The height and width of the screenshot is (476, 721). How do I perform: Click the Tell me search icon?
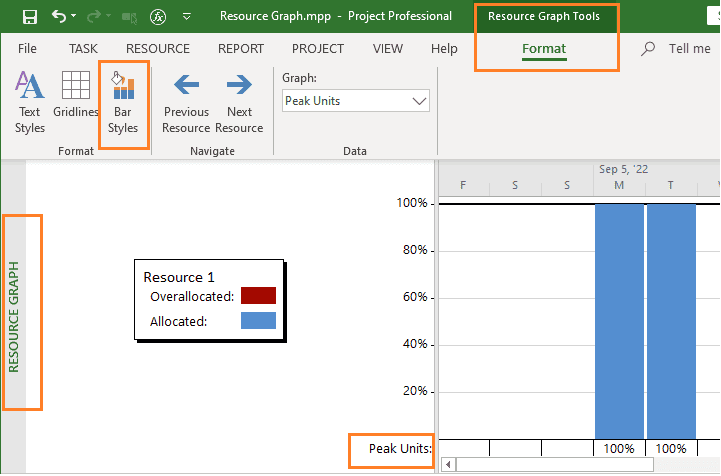click(x=648, y=49)
